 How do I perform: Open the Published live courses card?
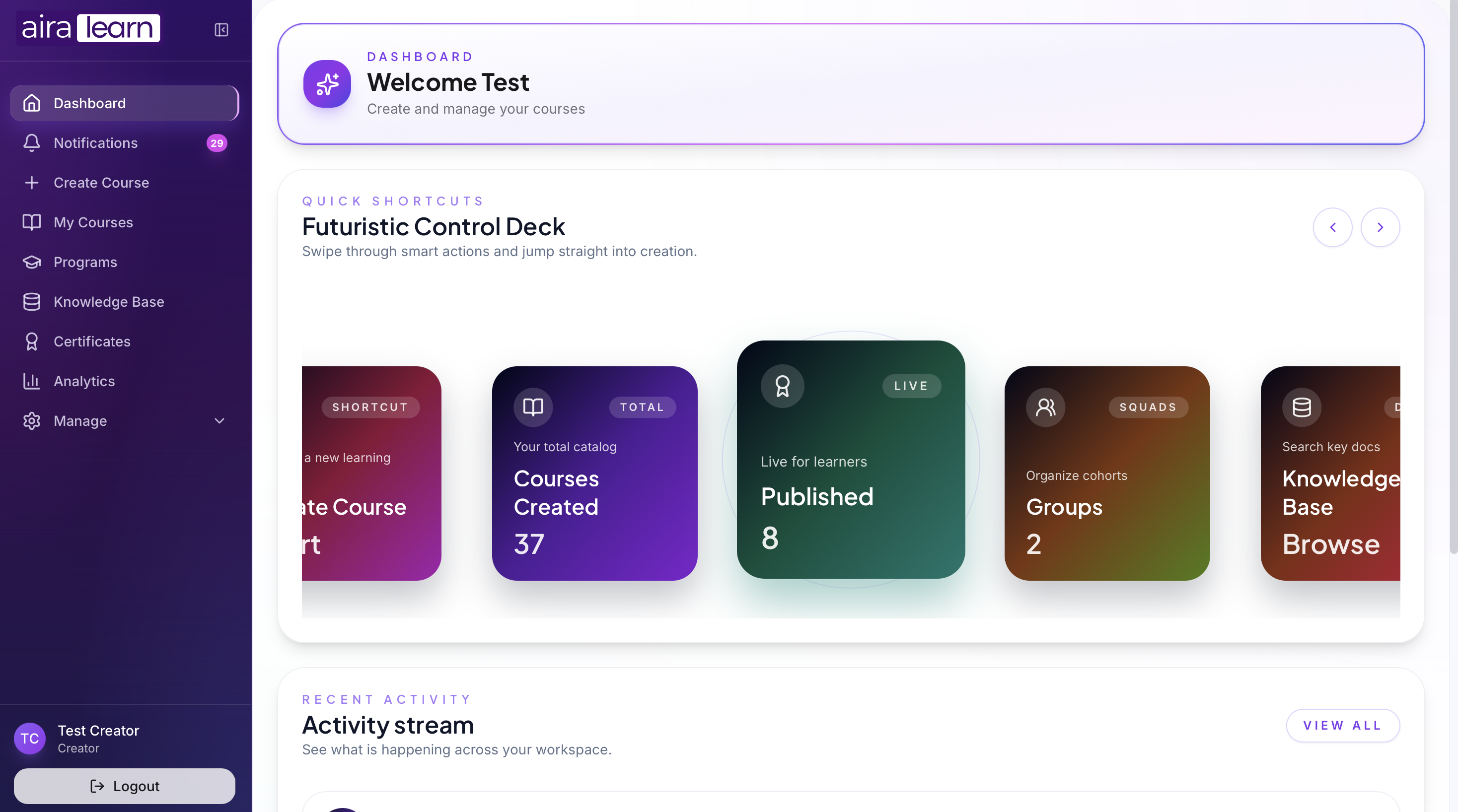click(851, 460)
